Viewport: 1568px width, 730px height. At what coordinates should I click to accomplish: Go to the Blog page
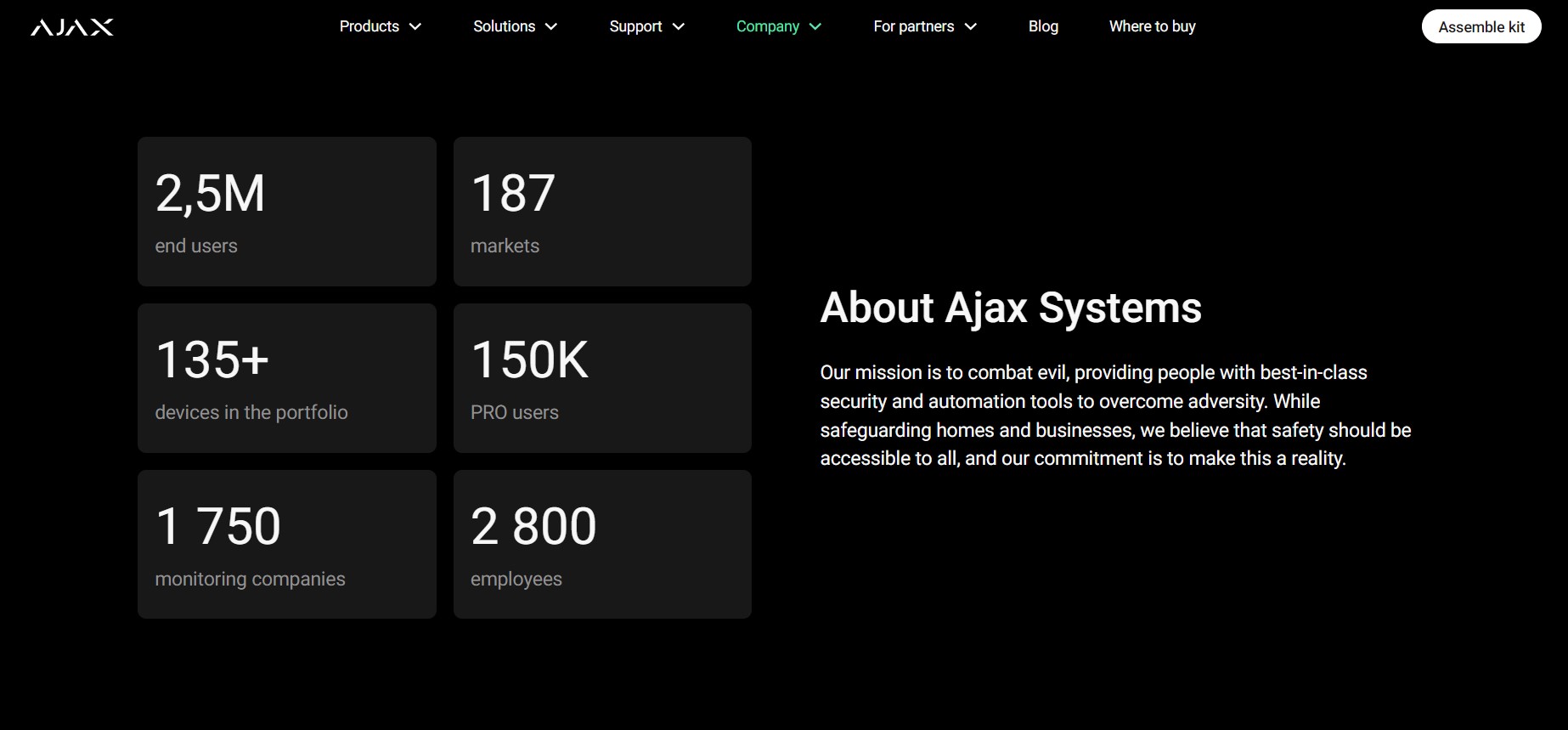1043,26
